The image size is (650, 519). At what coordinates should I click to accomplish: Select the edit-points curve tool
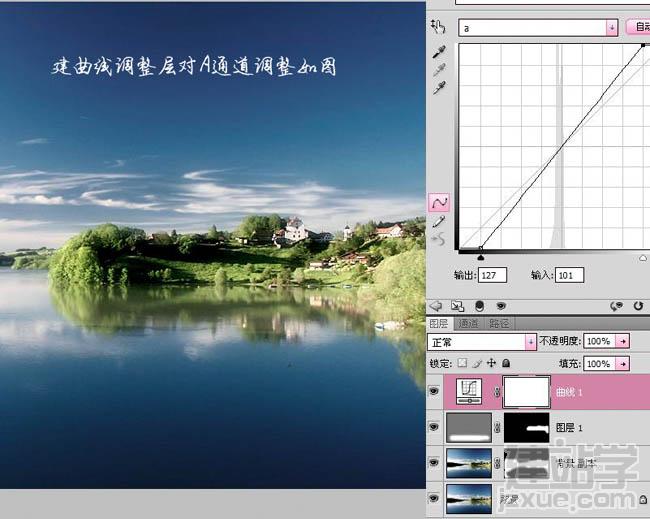pos(439,203)
